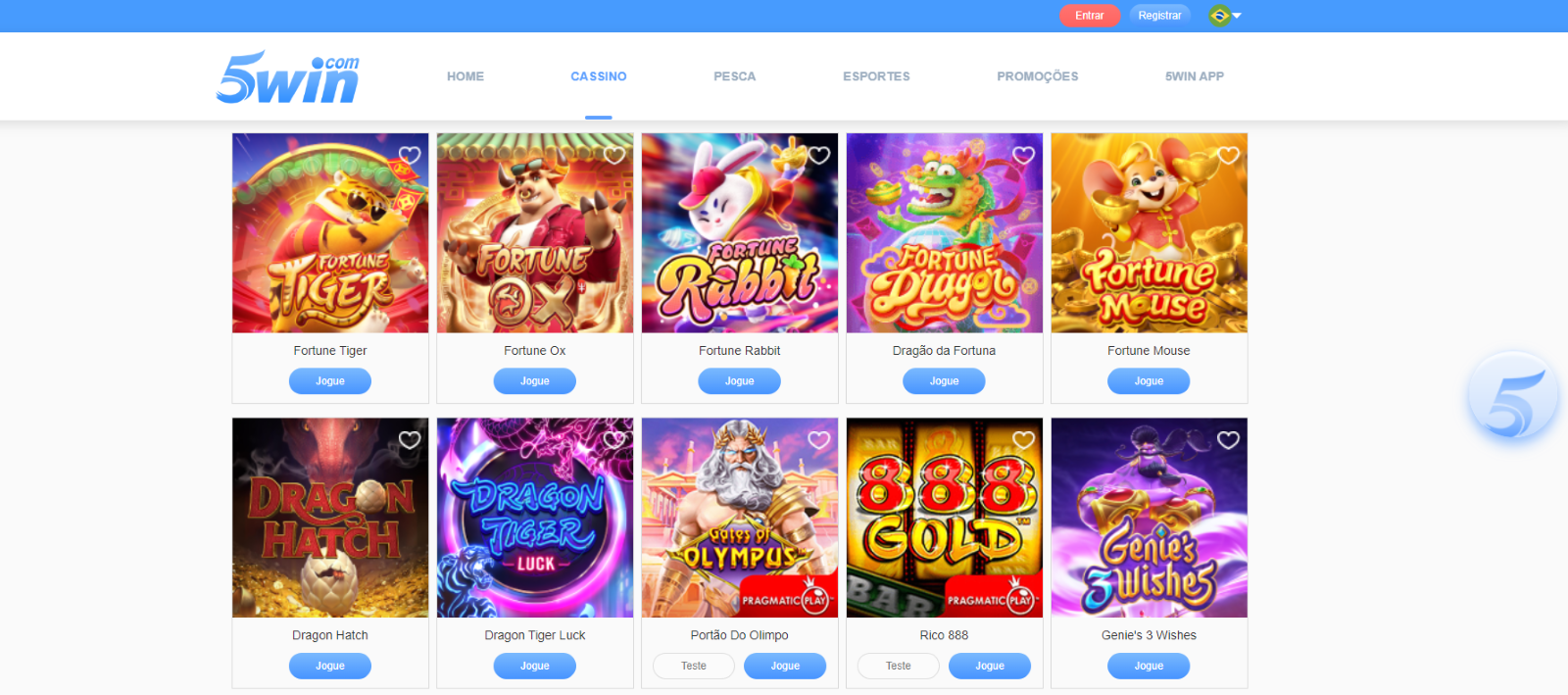Click the 5win.com logo
This screenshot has width=1568, height=695.
click(x=287, y=77)
